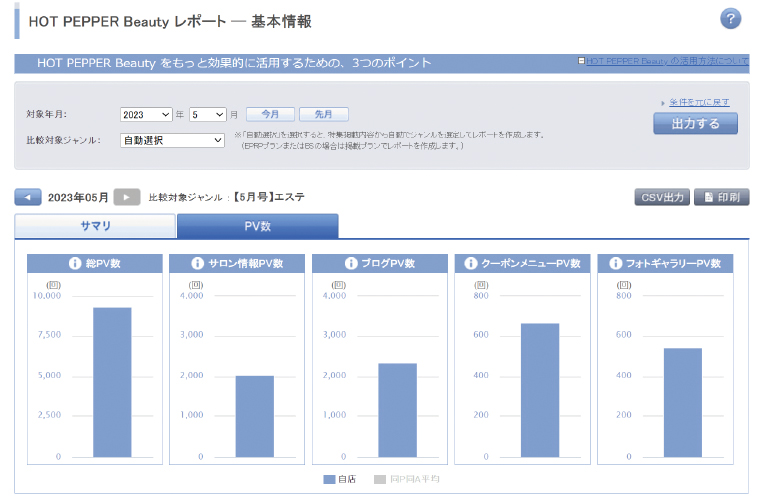
Task: Click the 先月 button
Action: pyautogui.click(x=323, y=115)
